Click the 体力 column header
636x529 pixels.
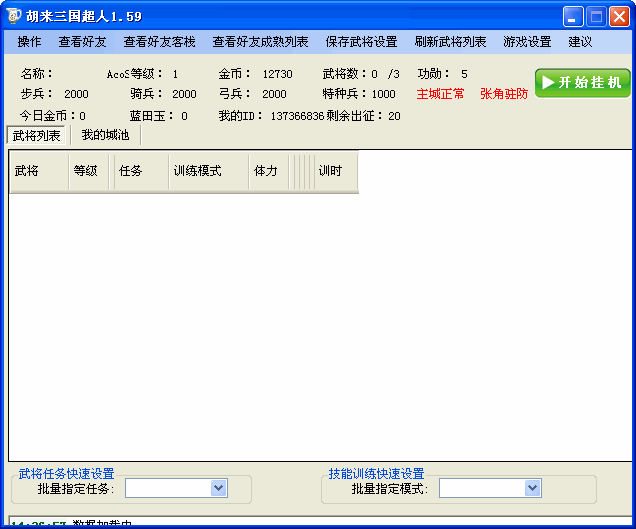(x=269, y=171)
